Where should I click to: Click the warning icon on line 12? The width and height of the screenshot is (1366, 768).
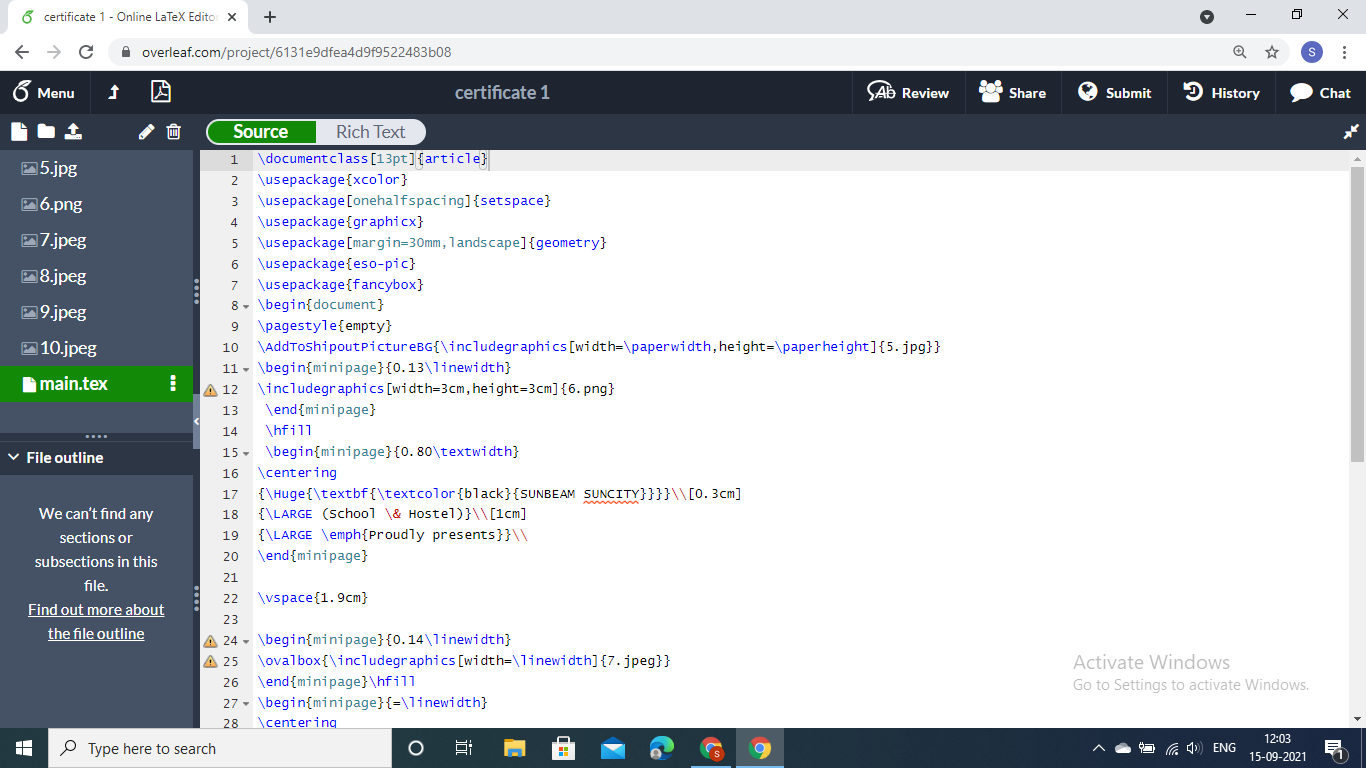point(210,390)
